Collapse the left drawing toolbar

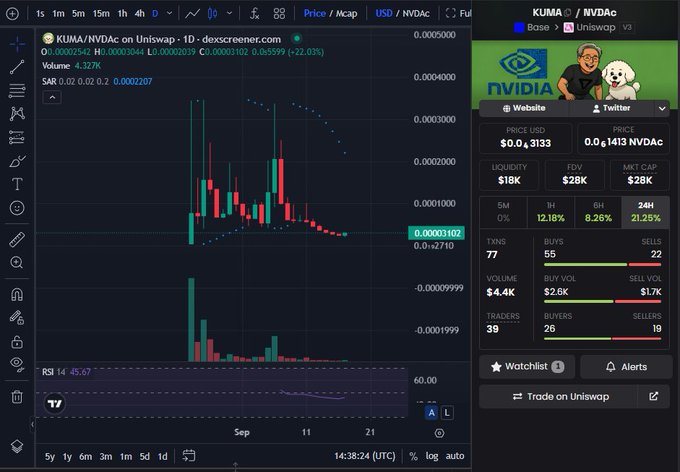click(x=32, y=424)
